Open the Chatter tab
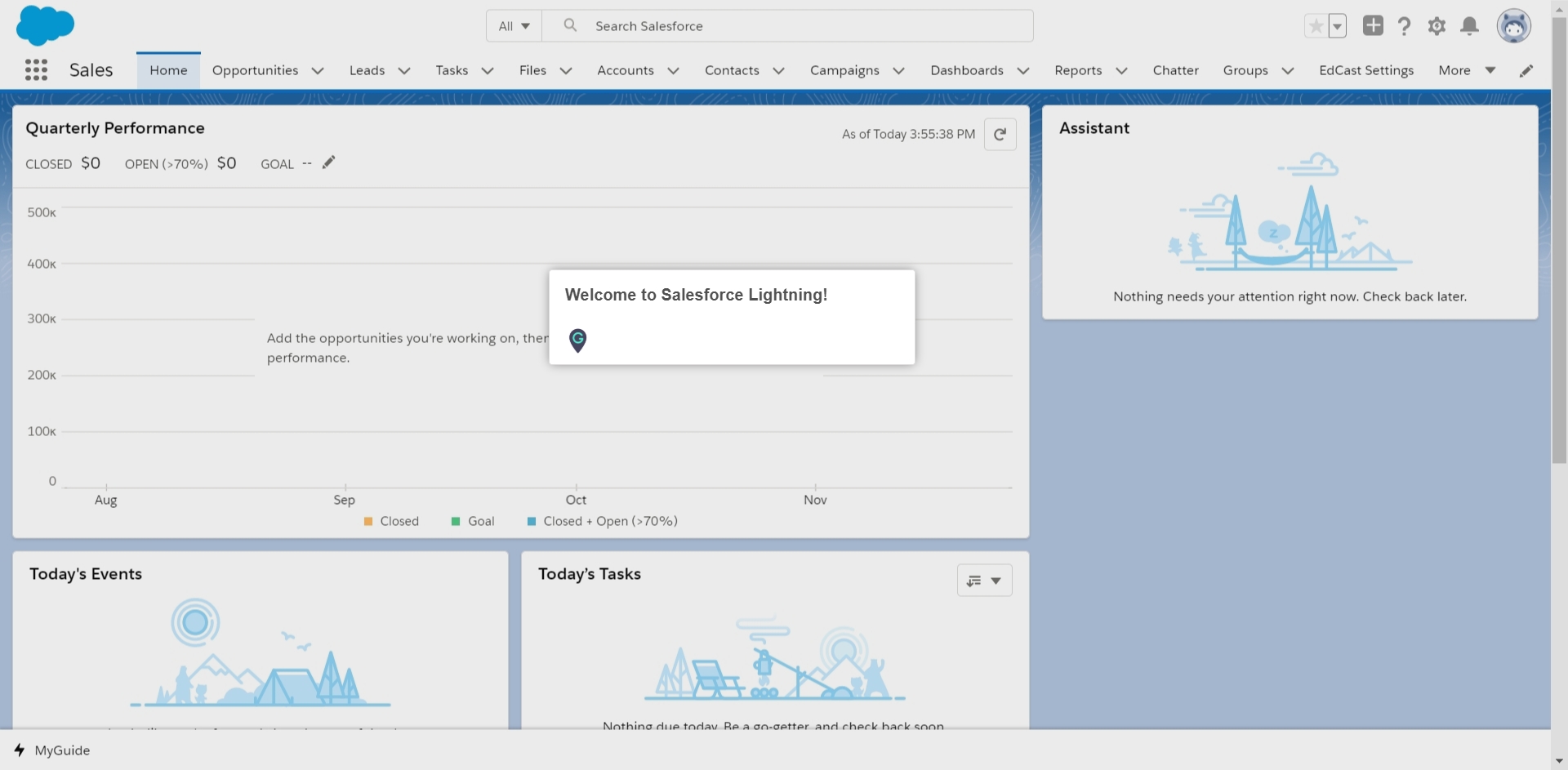Screen dimensions: 1568x770 1175,70
